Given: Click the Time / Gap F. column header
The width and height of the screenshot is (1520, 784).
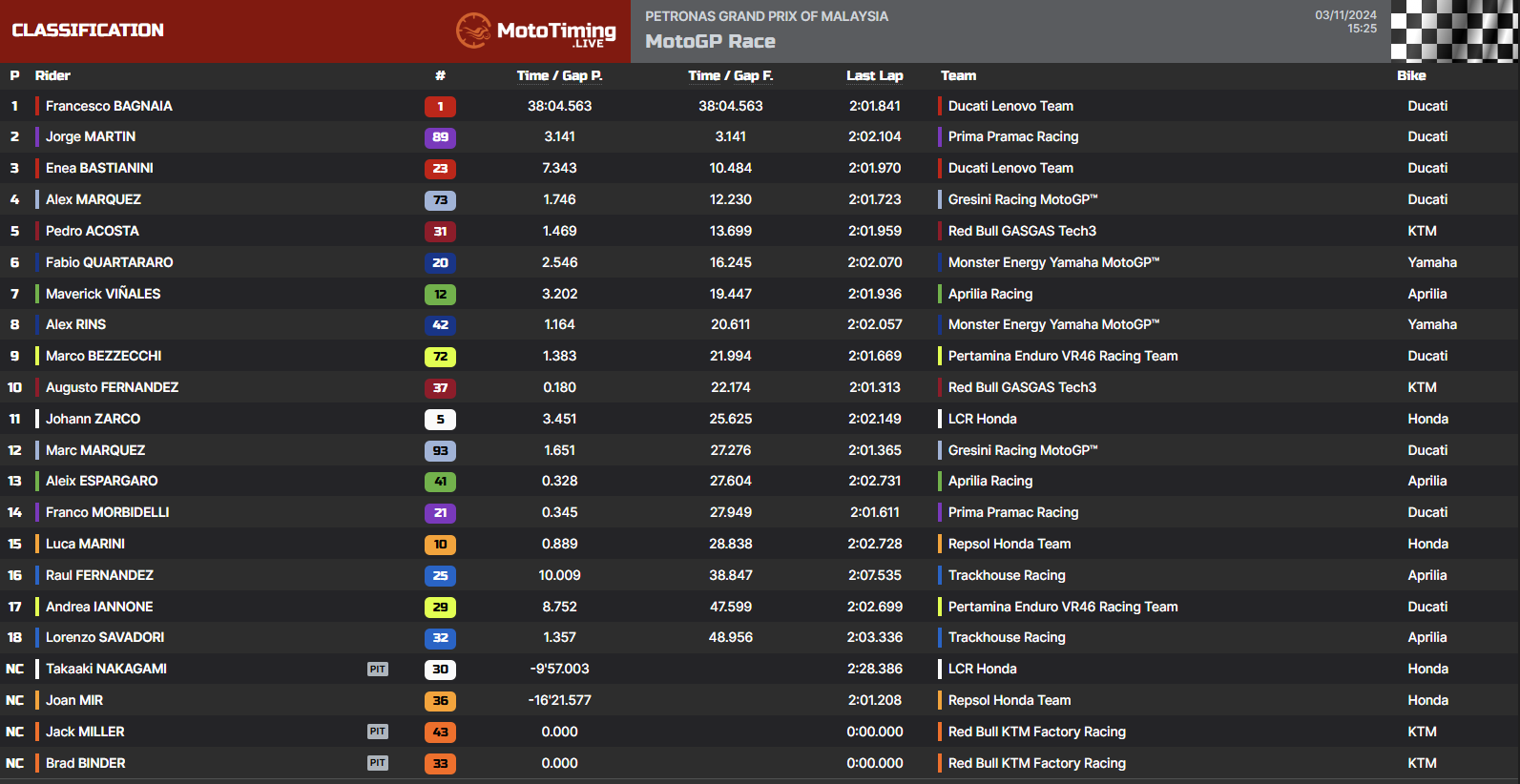Looking at the screenshot, I should (x=731, y=75).
